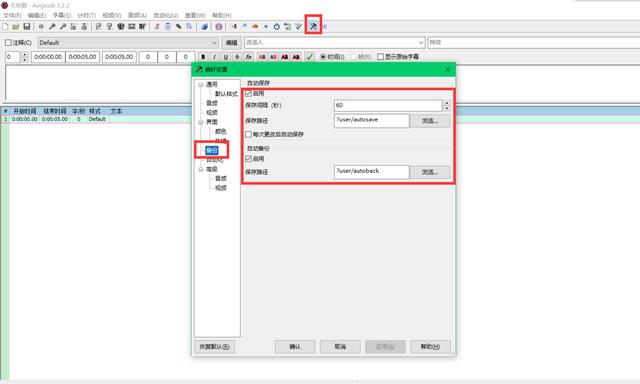Open the Attachments toolbar icon
The height and width of the screenshot is (384, 640).
(x=178, y=27)
